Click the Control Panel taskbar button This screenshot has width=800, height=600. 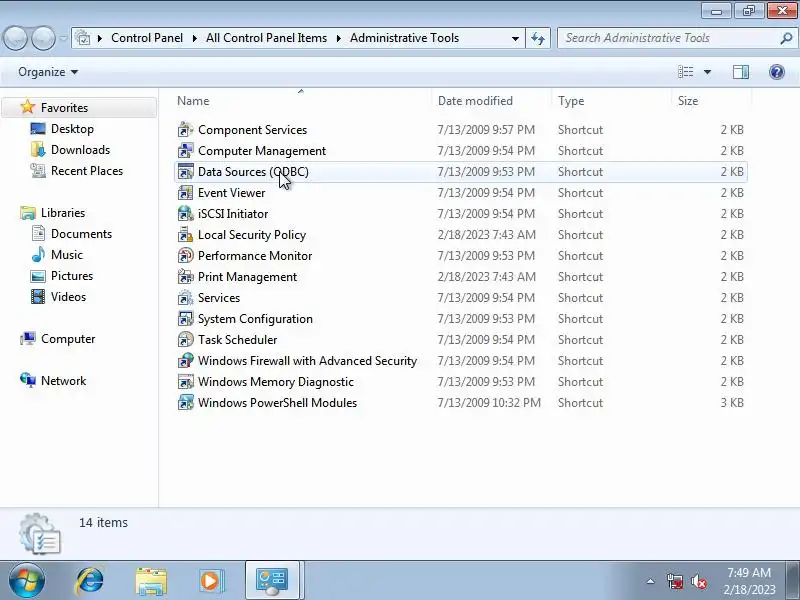coord(272,580)
